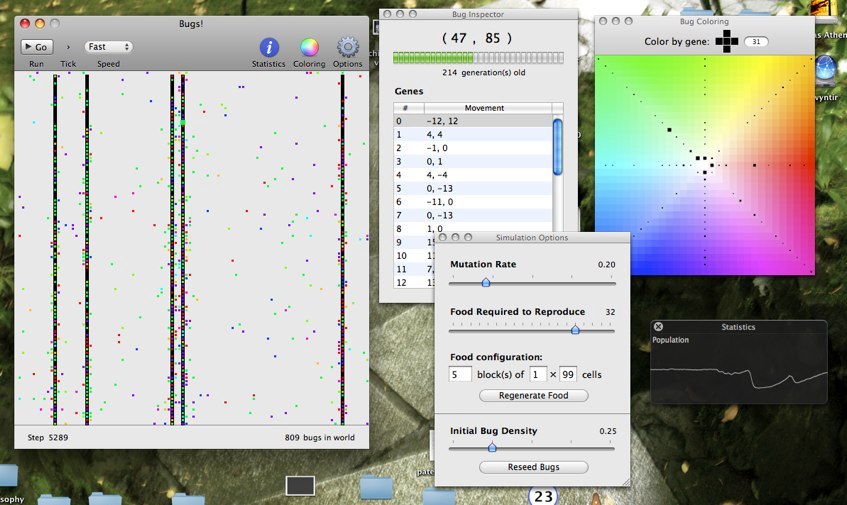Image resolution: width=847 pixels, height=505 pixels.
Task: Open the Options gear icon
Action: pyautogui.click(x=348, y=48)
